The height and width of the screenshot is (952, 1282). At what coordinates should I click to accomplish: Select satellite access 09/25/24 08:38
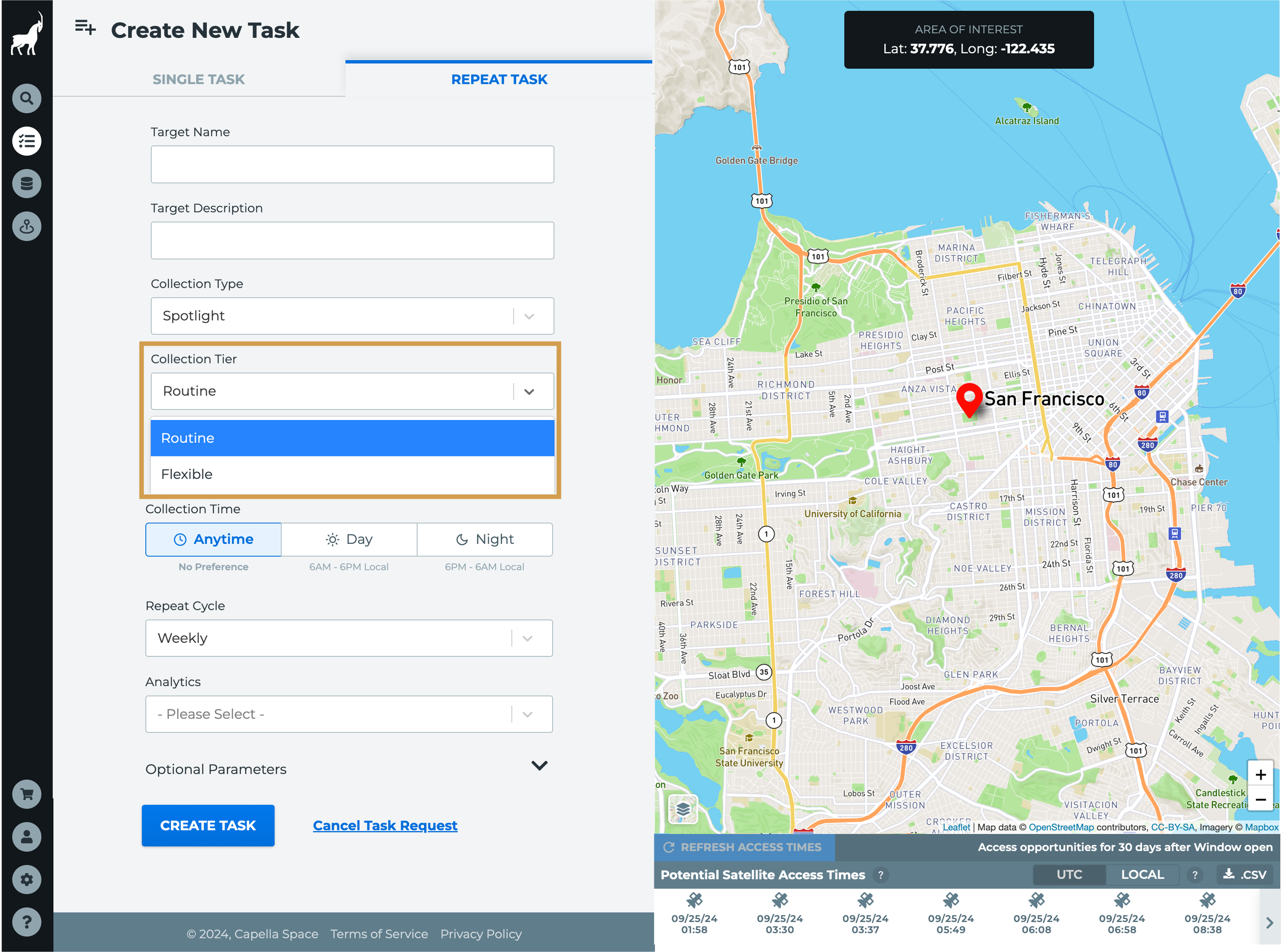(1207, 914)
